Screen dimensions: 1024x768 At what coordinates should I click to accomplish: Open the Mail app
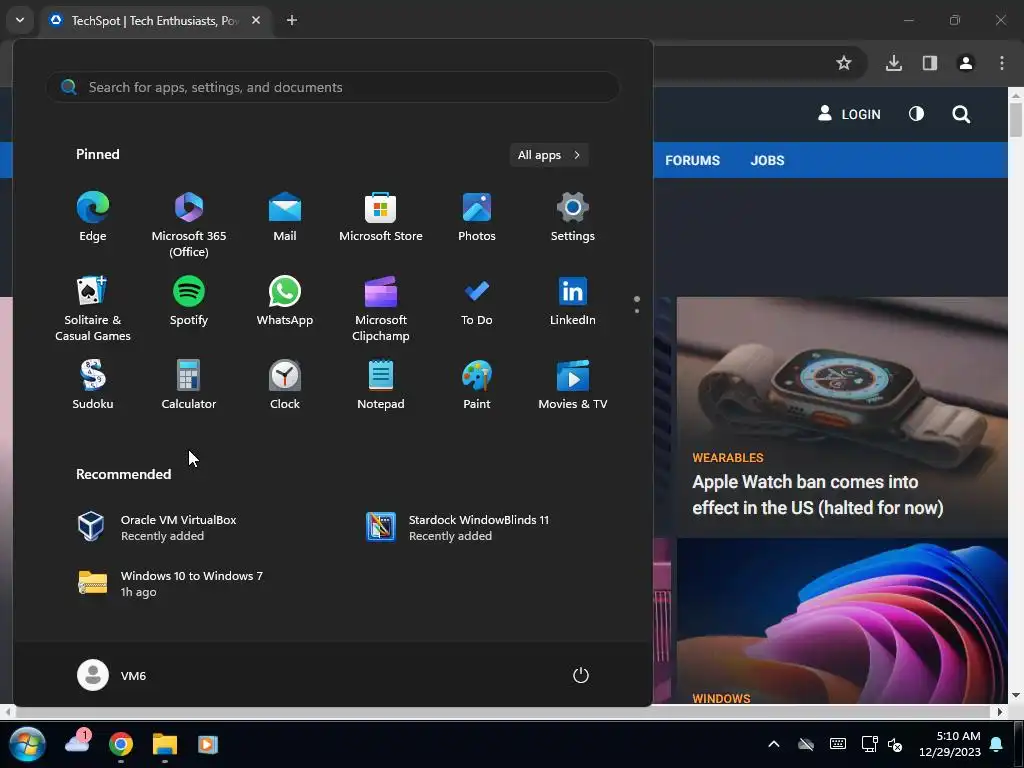pyautogui.click(x=285, y=217)
